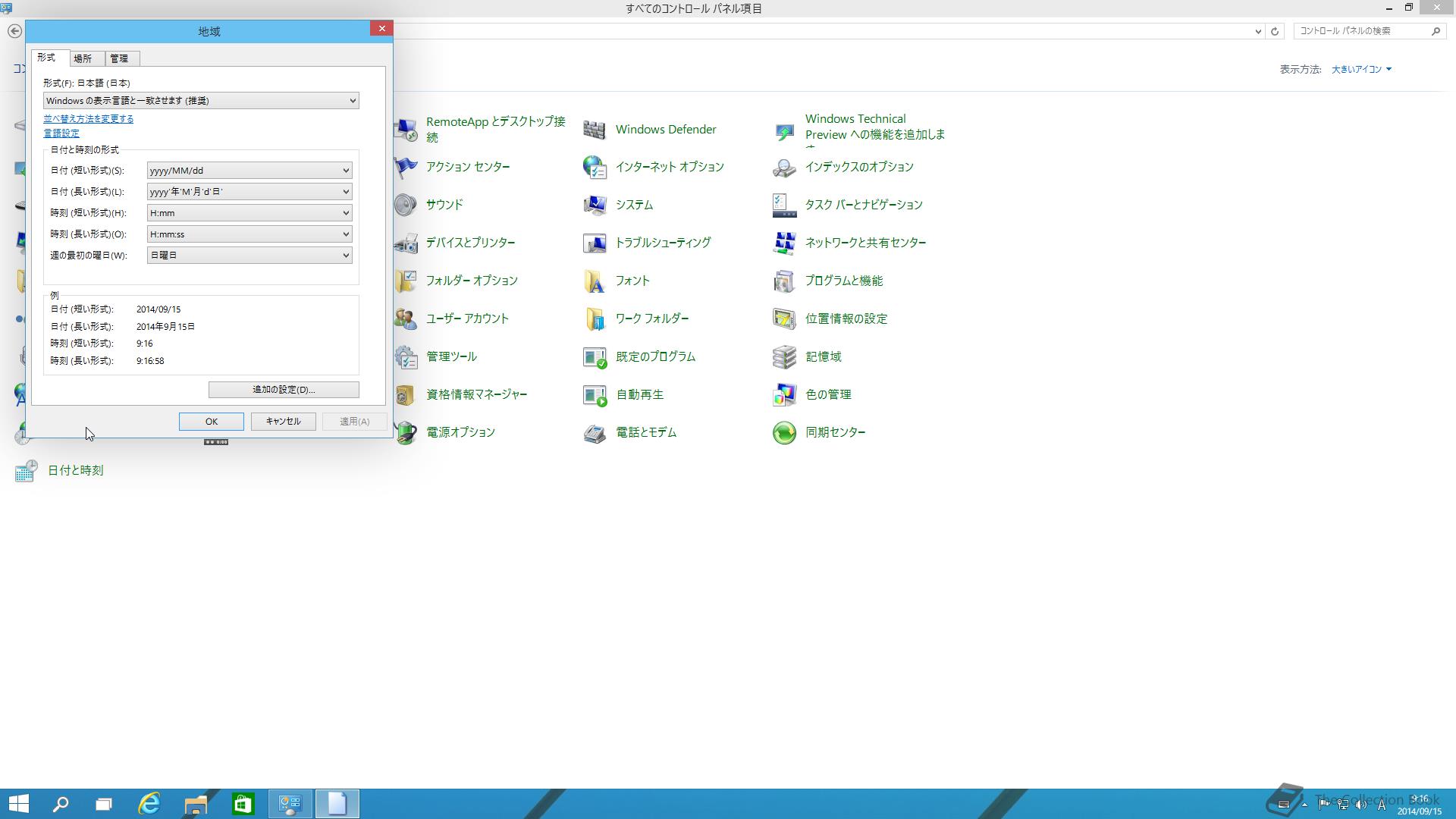This screenshot has width=1456, height=819.
Task: Open デバイスとプリンター icon
Action: pyautogui.click(x=406, y=243)
